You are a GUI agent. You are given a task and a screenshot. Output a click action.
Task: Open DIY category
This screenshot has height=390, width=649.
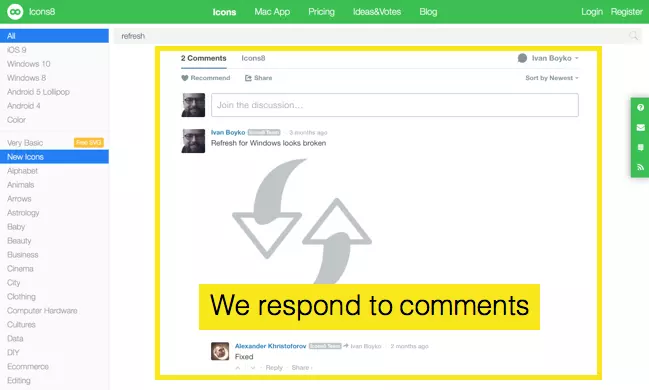click(x=13, y=352)
